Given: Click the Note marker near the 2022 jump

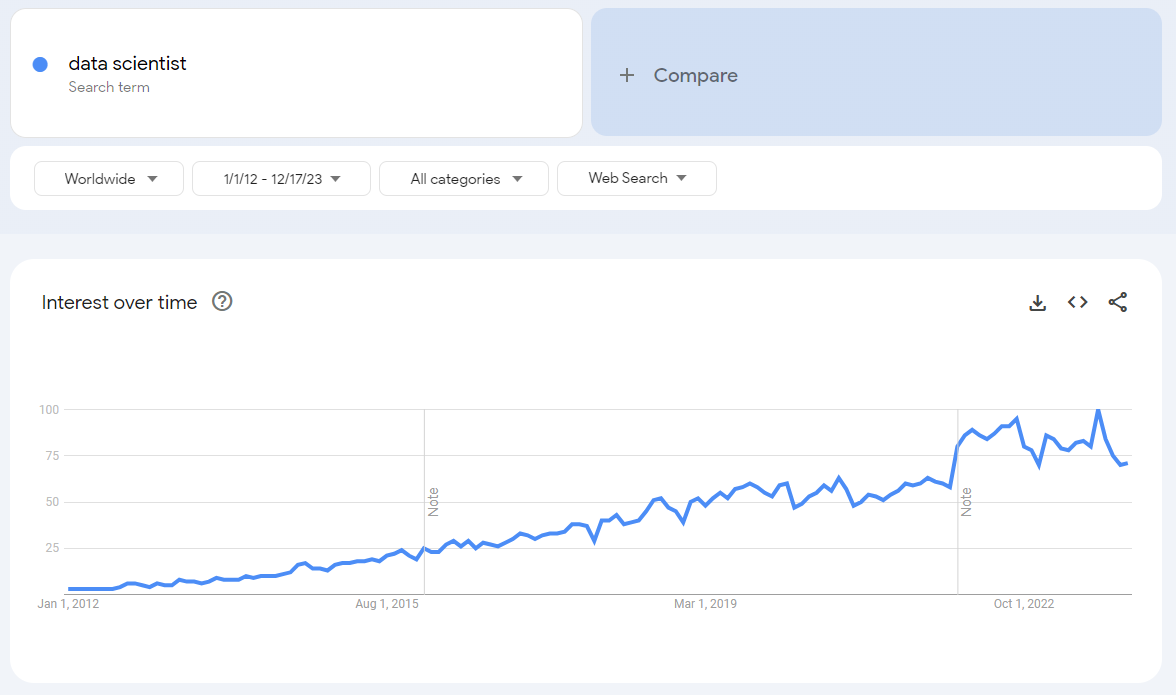Looking at the screenshot, I should pos(966,501).
